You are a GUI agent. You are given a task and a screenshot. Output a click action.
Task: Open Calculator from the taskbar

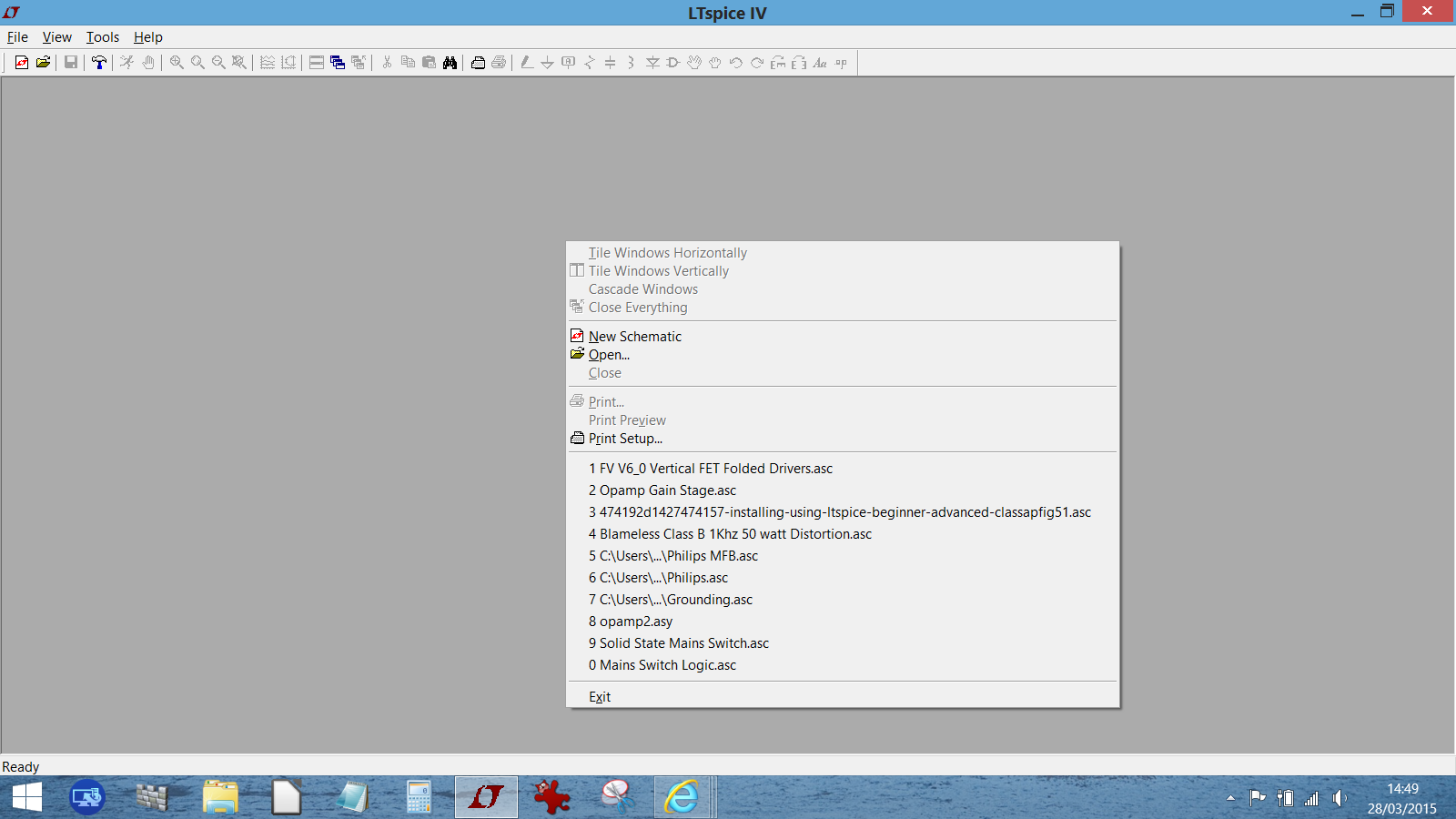coord(419,798)
